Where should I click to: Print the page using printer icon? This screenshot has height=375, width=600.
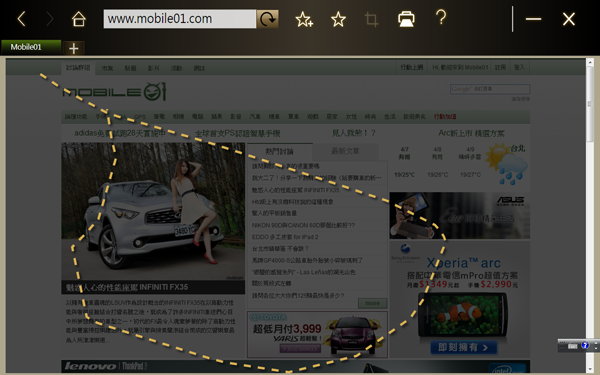coord(406,19)
